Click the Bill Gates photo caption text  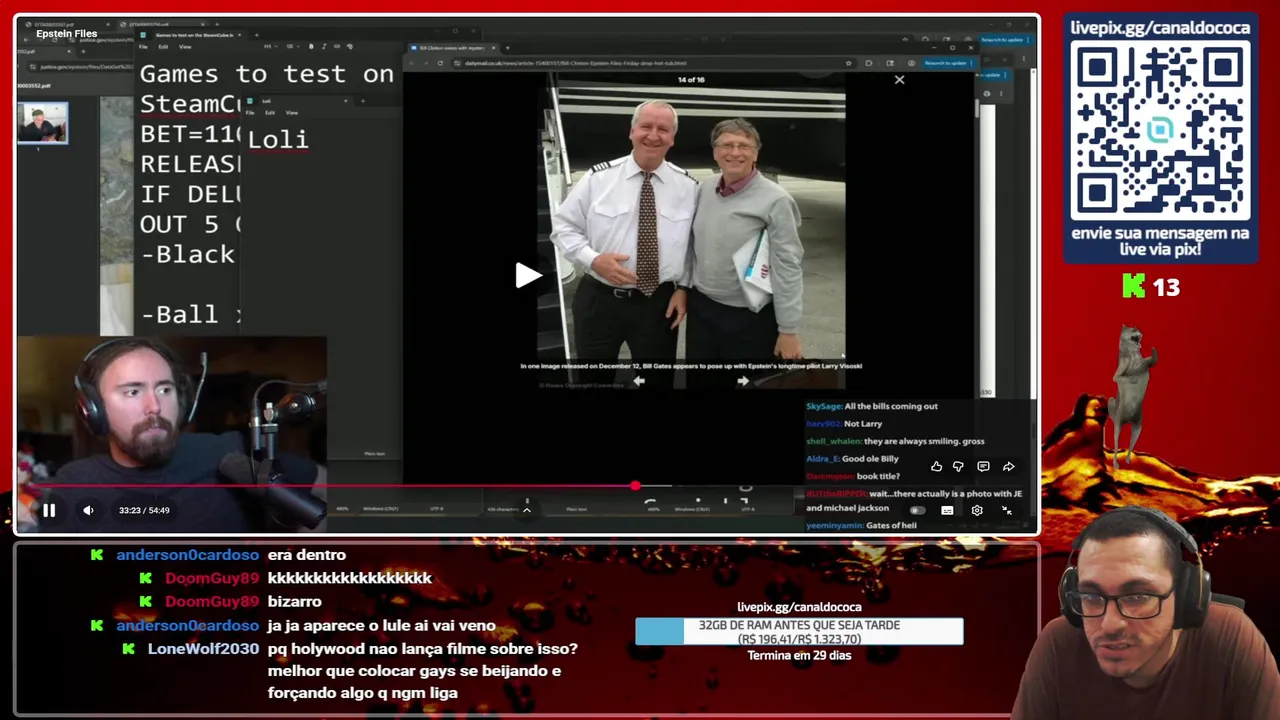pos(691,366)
